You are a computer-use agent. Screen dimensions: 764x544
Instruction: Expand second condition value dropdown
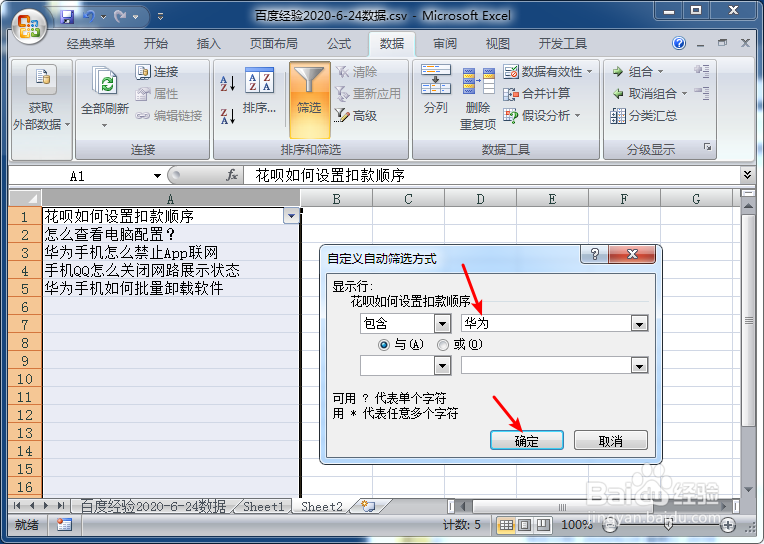(639, 366)
